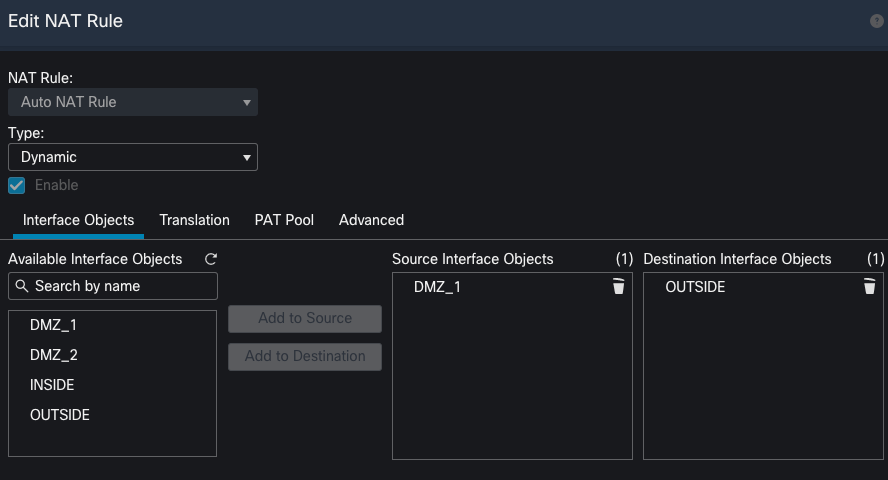The height and width of the screenshot is (480, 888).
Task: Click the Add to Source button
Action: pyautogui.click(x=305, y=319)
